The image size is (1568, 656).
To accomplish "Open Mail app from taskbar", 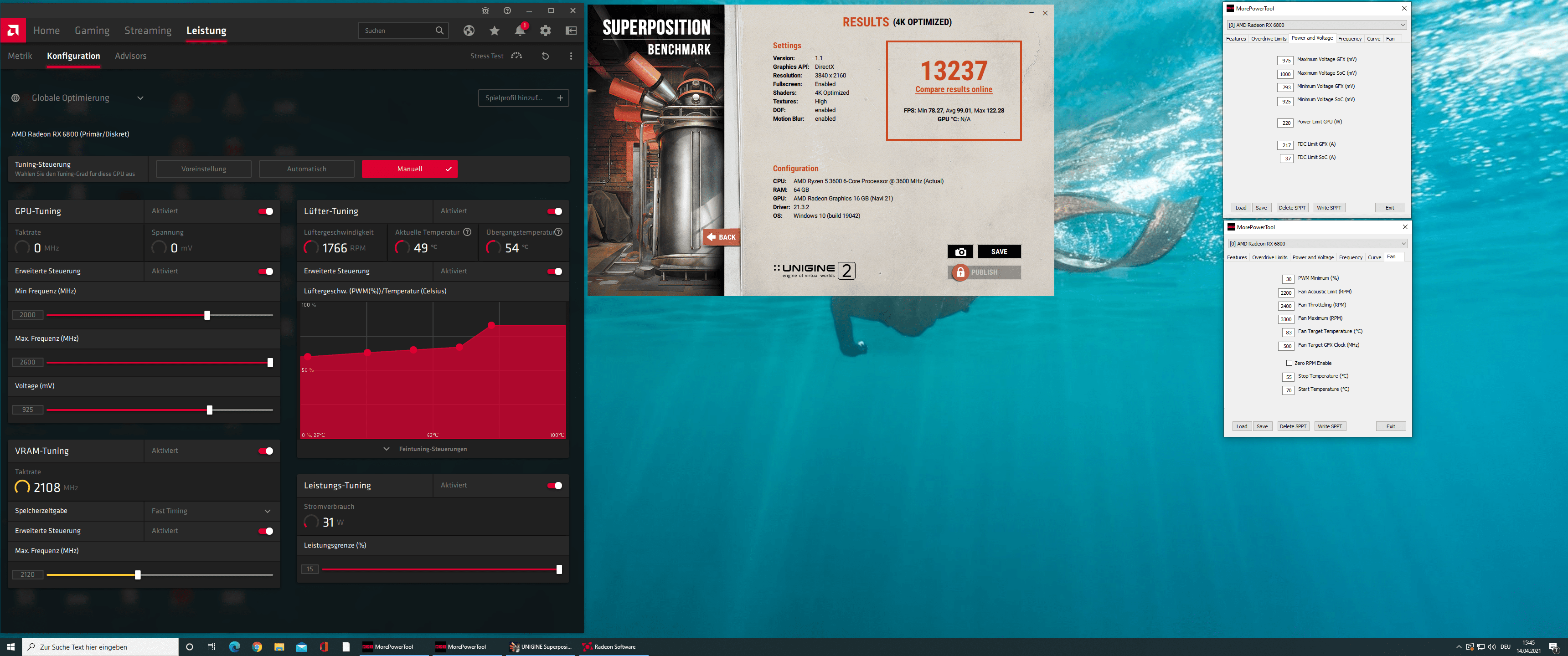I will (x=302, y=646).
